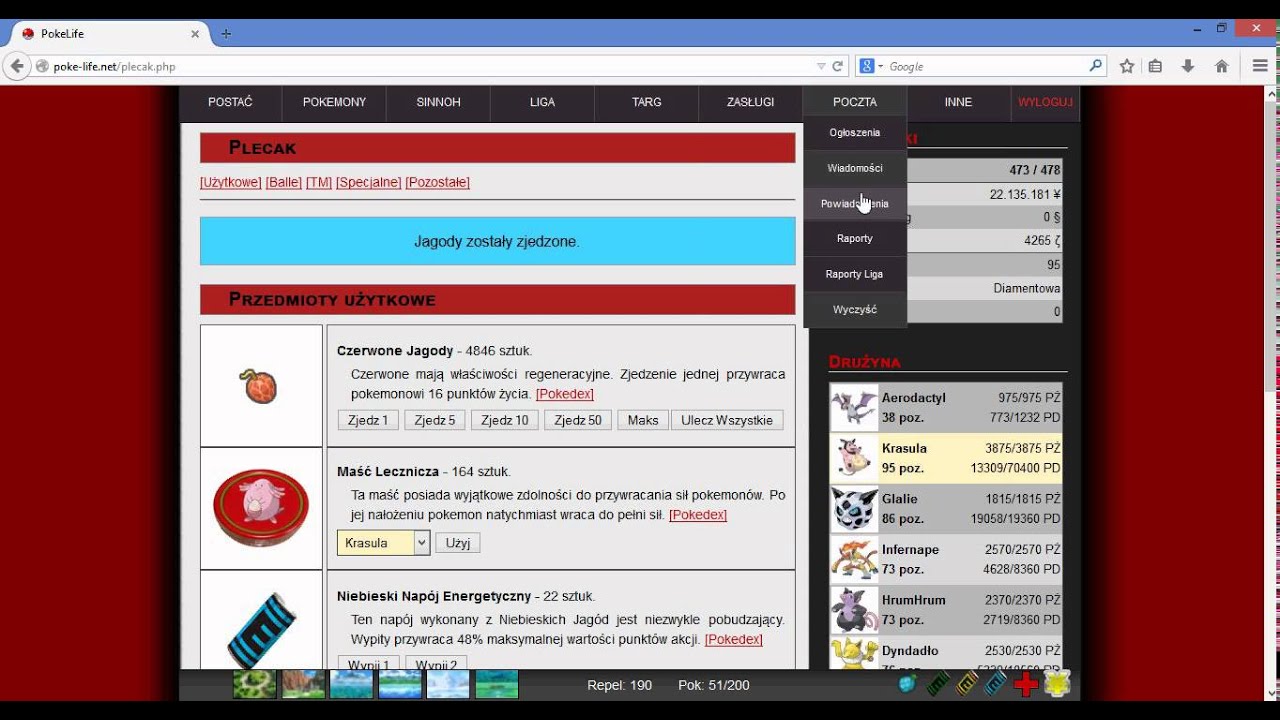Select Ogłoszenia in the Poczta dropdown
Screen dimensions: 1280x720
(855, 133)
